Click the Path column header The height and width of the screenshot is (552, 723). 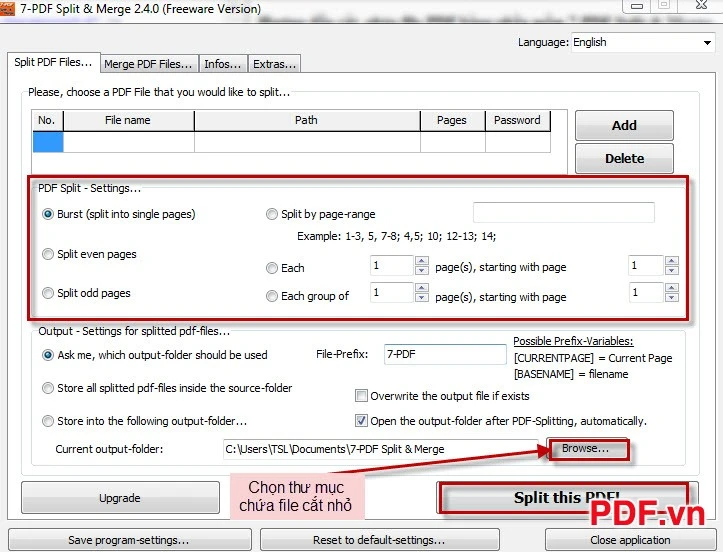(x=307, y=120)
